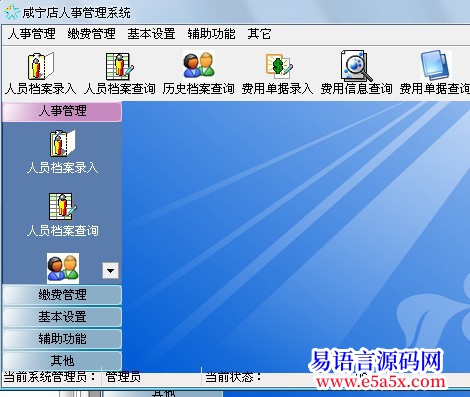Screen dimensions: 470x397
Task: Open the 其它 menu
Action: point(259,34)
